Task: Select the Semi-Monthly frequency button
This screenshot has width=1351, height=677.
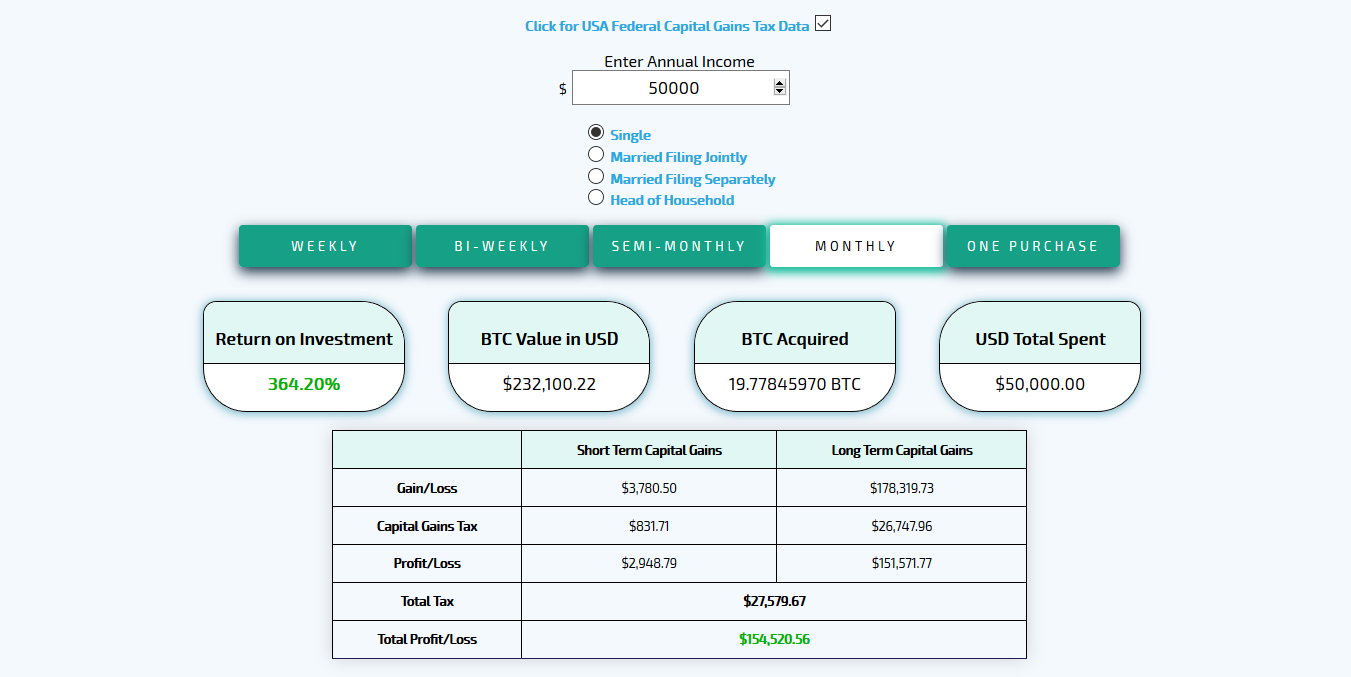Action: 679,246
